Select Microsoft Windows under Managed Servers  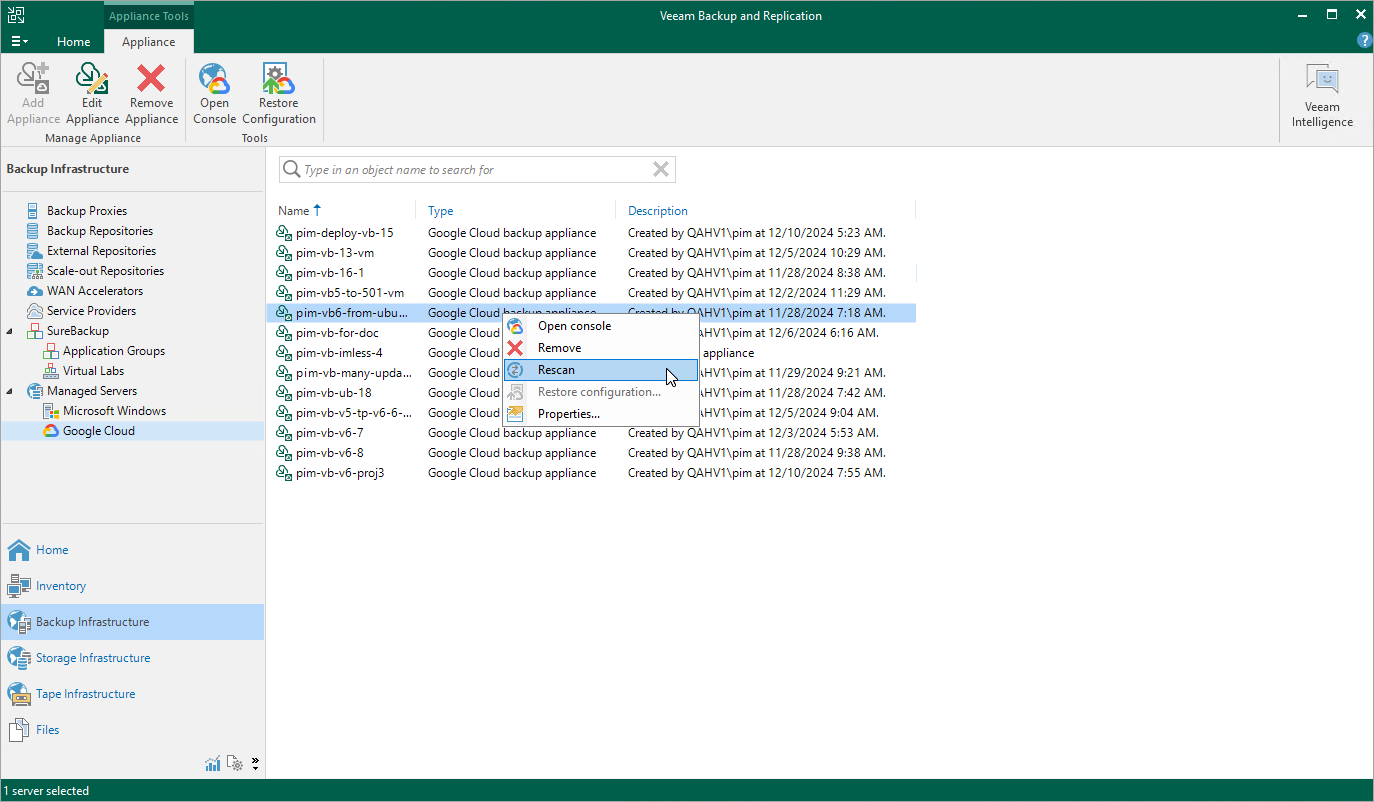tap(114, 411)
